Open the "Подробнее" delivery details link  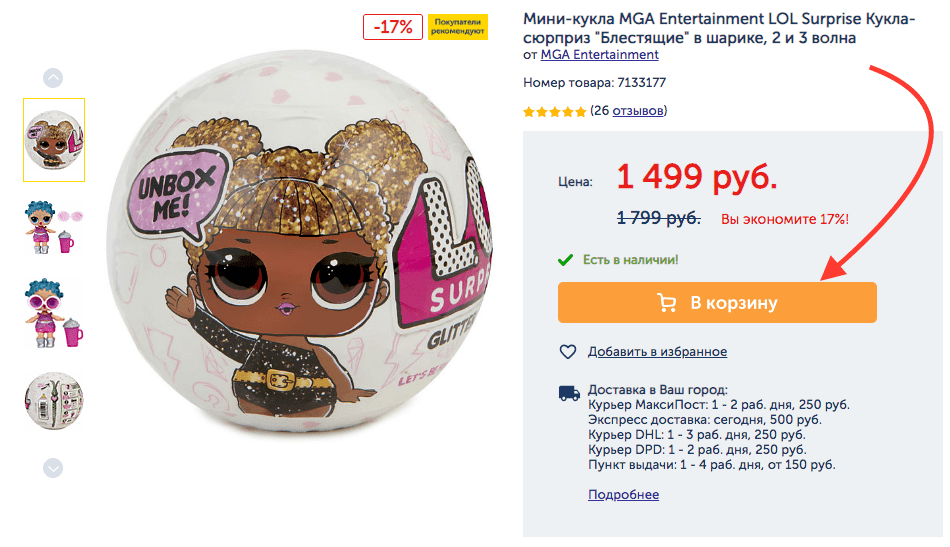pyautogui.click(x=623, y=495)
